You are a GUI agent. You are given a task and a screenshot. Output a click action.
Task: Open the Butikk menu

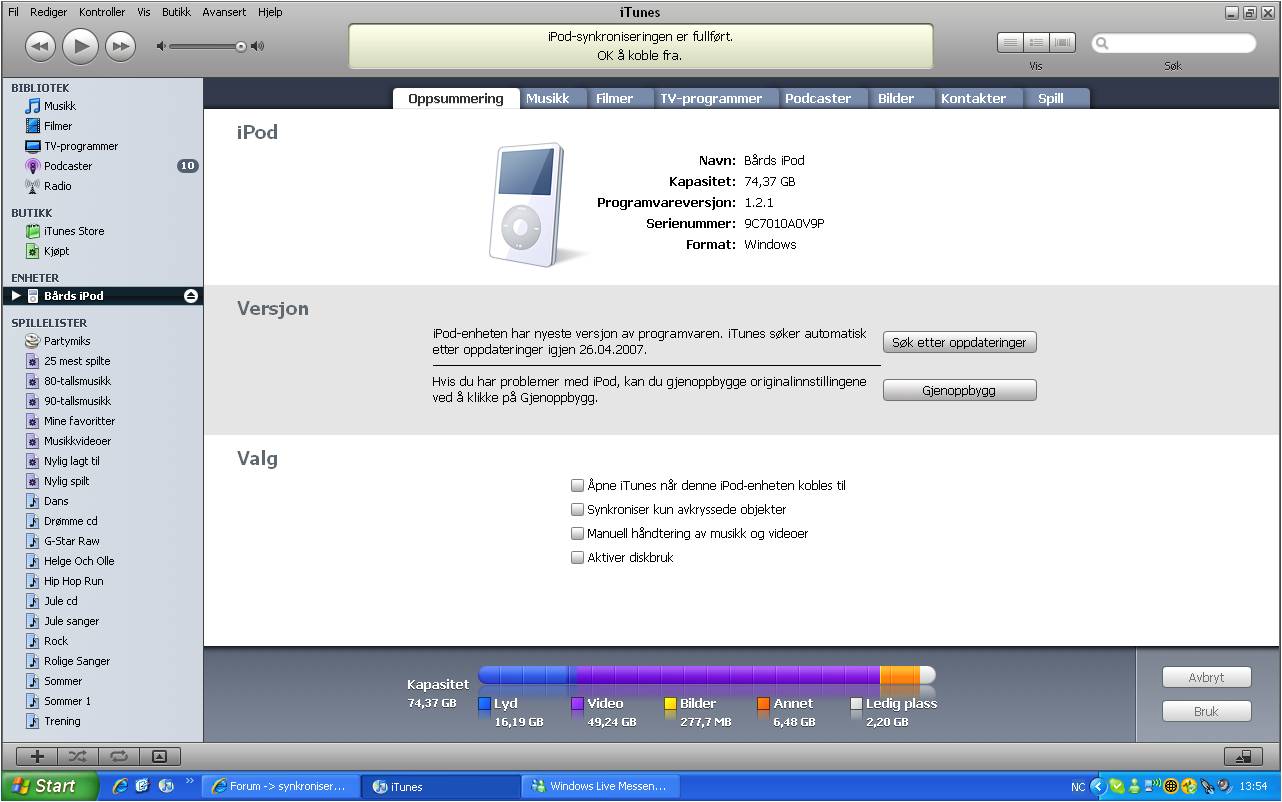coord(176,12)
